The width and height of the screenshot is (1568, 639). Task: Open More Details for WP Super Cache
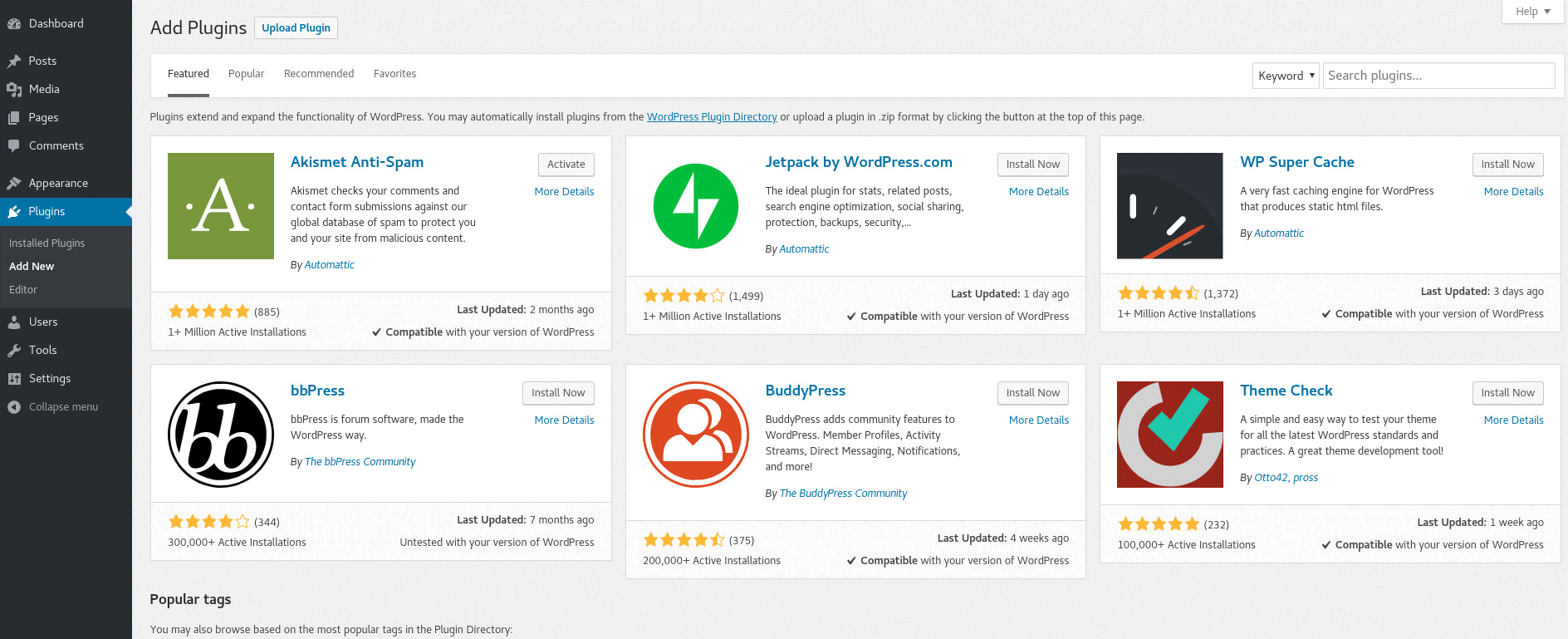(1514, 192)
